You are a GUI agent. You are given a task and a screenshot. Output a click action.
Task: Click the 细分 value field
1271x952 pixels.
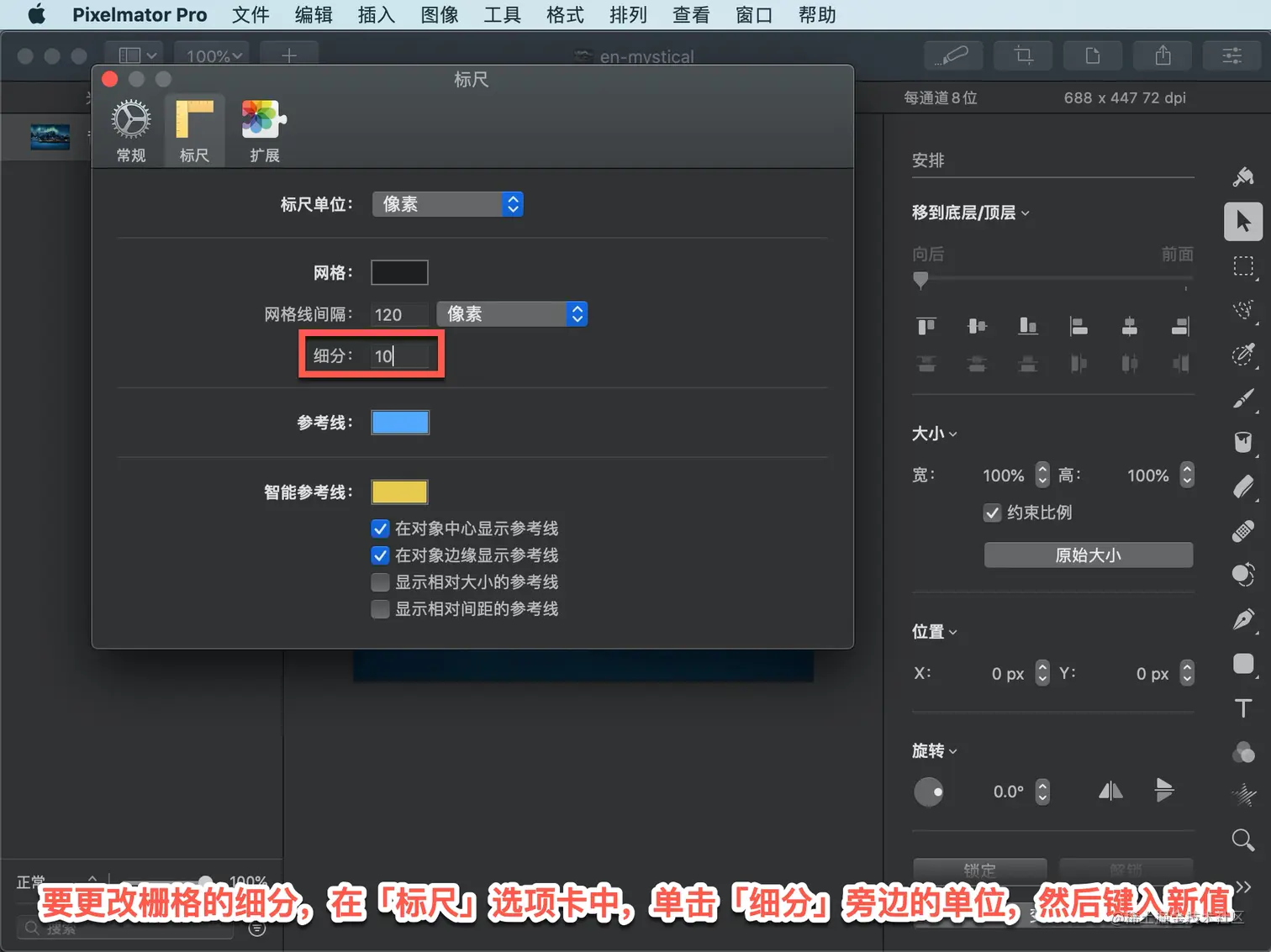(400, 355)
